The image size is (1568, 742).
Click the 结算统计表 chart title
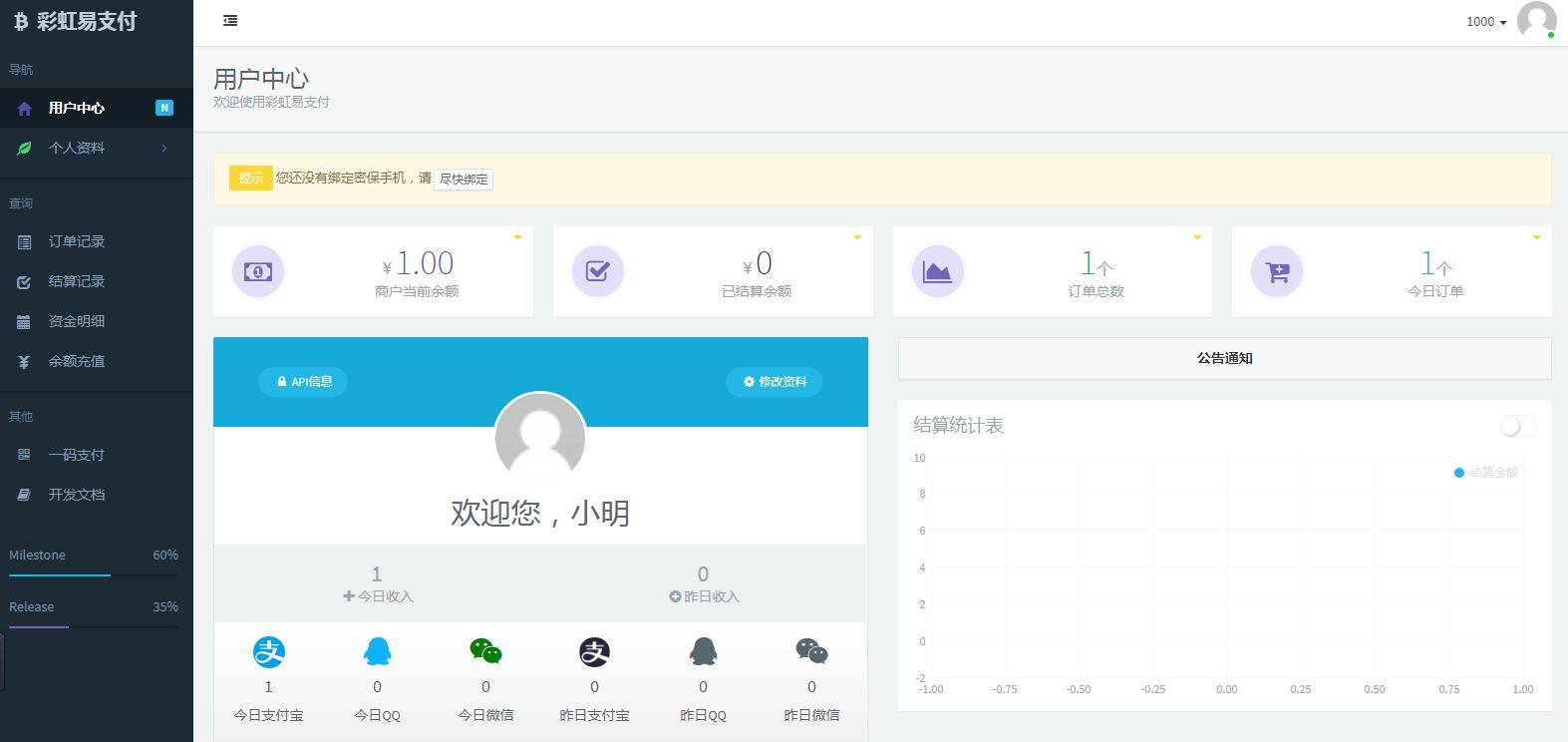coord(958,426)
